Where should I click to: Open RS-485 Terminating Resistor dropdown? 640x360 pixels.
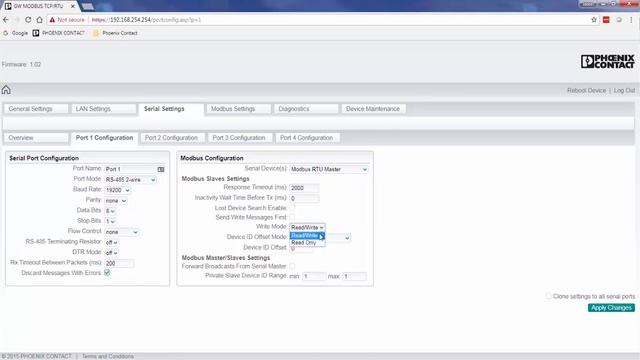[x=111, y=242]
